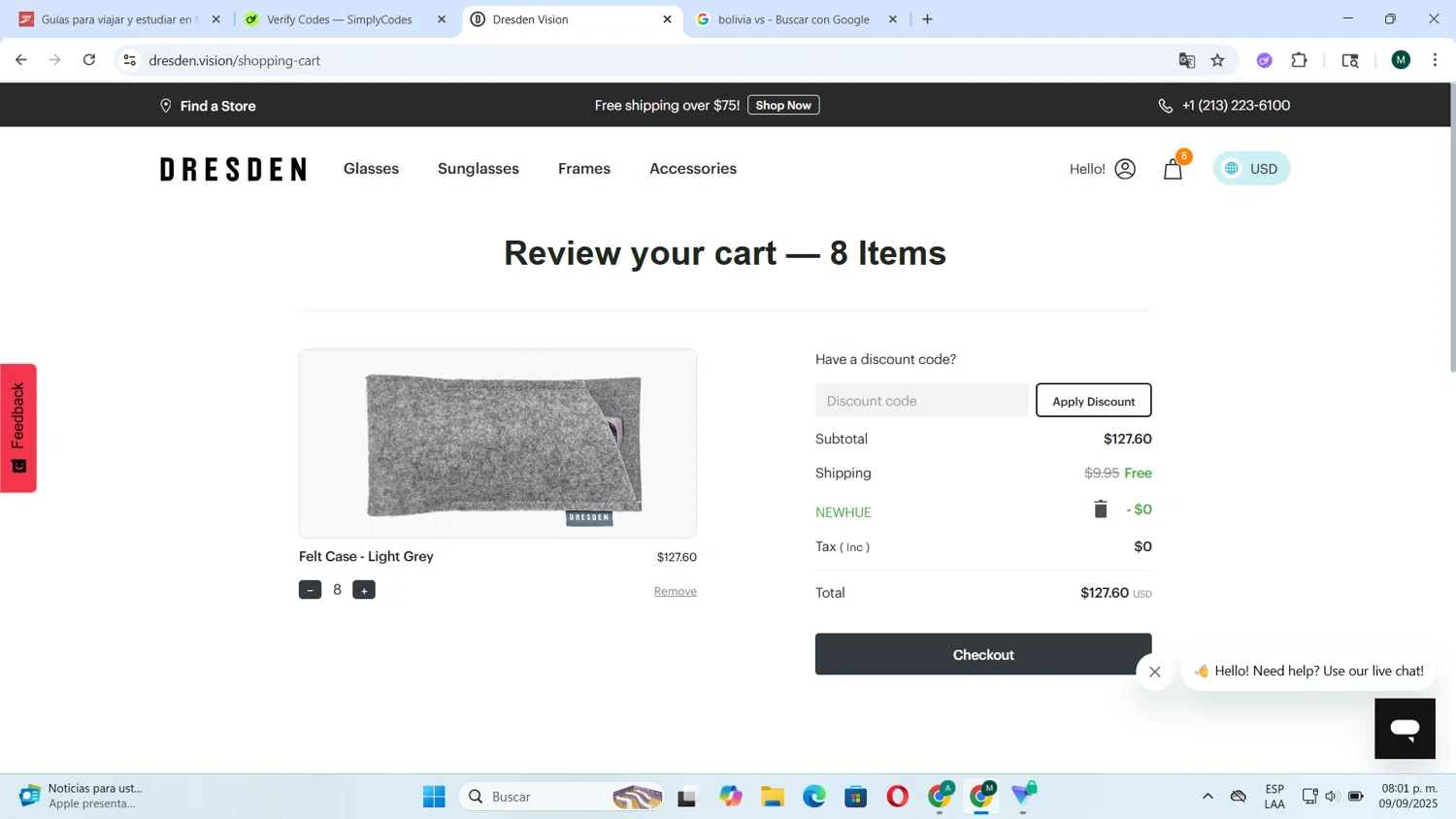Reload the page
The image size is (1456, 819).
pos(89,60)
